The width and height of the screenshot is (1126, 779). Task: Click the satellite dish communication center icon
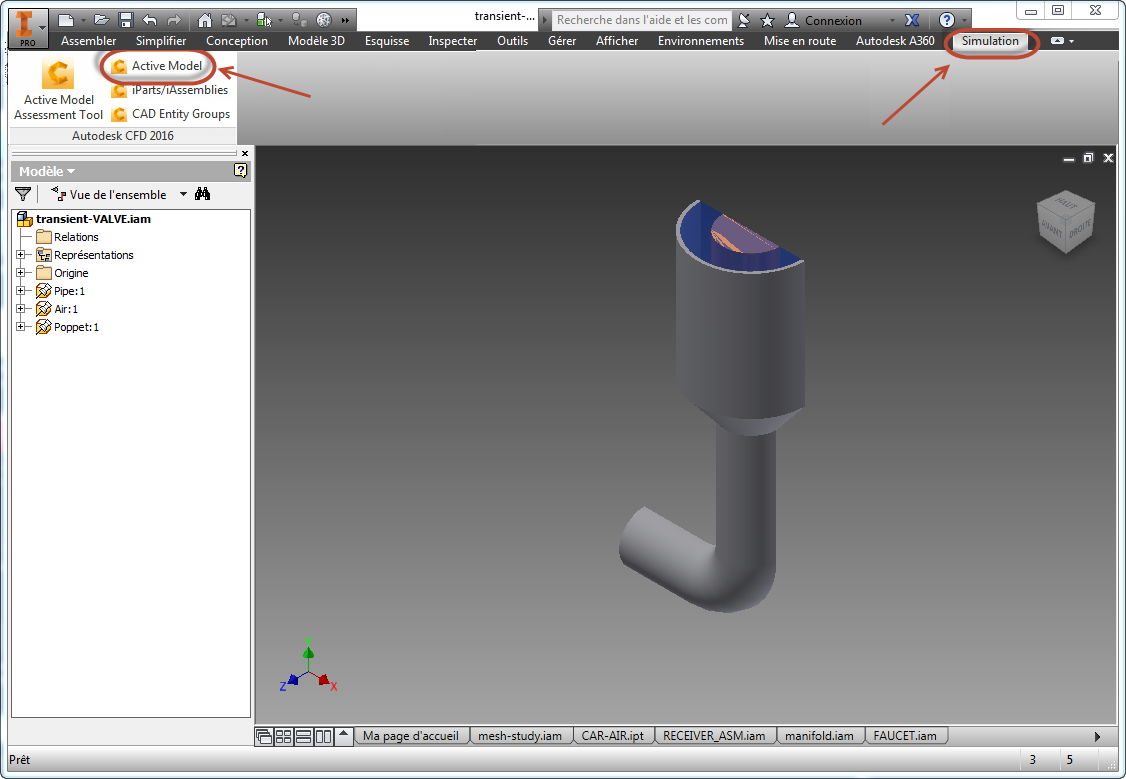click(x=744, y=20)
